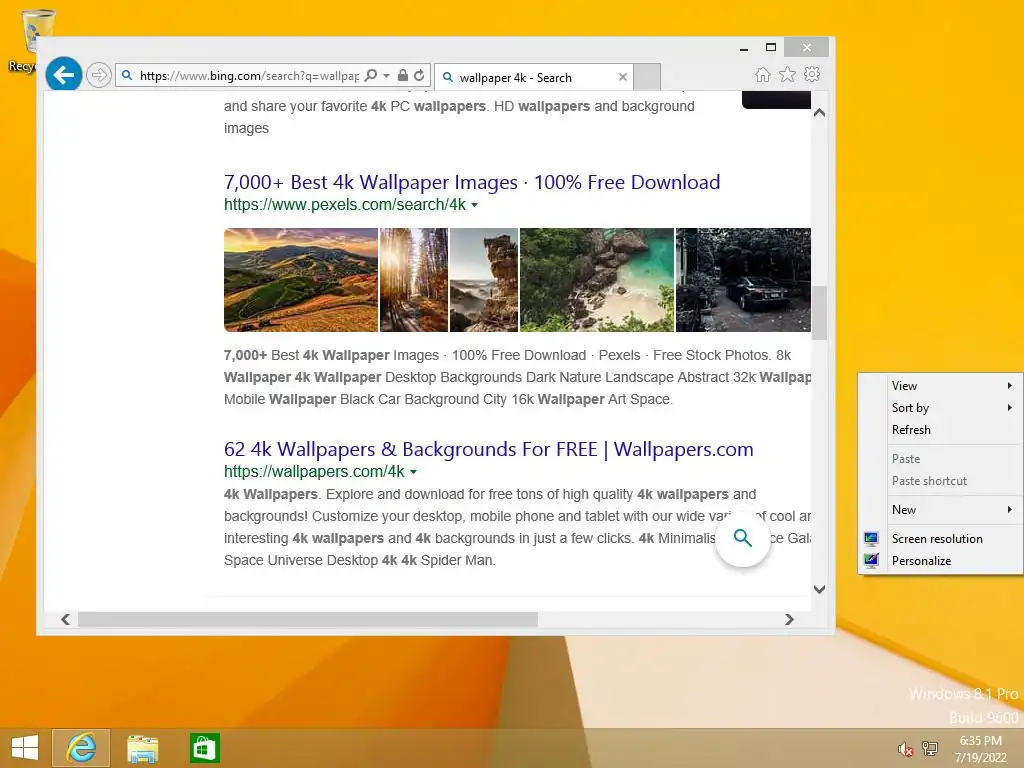Image resolution: width=1024 pixels, height=768 pixels.
Task: Click the security lock icon
Action: coord(403,75)
